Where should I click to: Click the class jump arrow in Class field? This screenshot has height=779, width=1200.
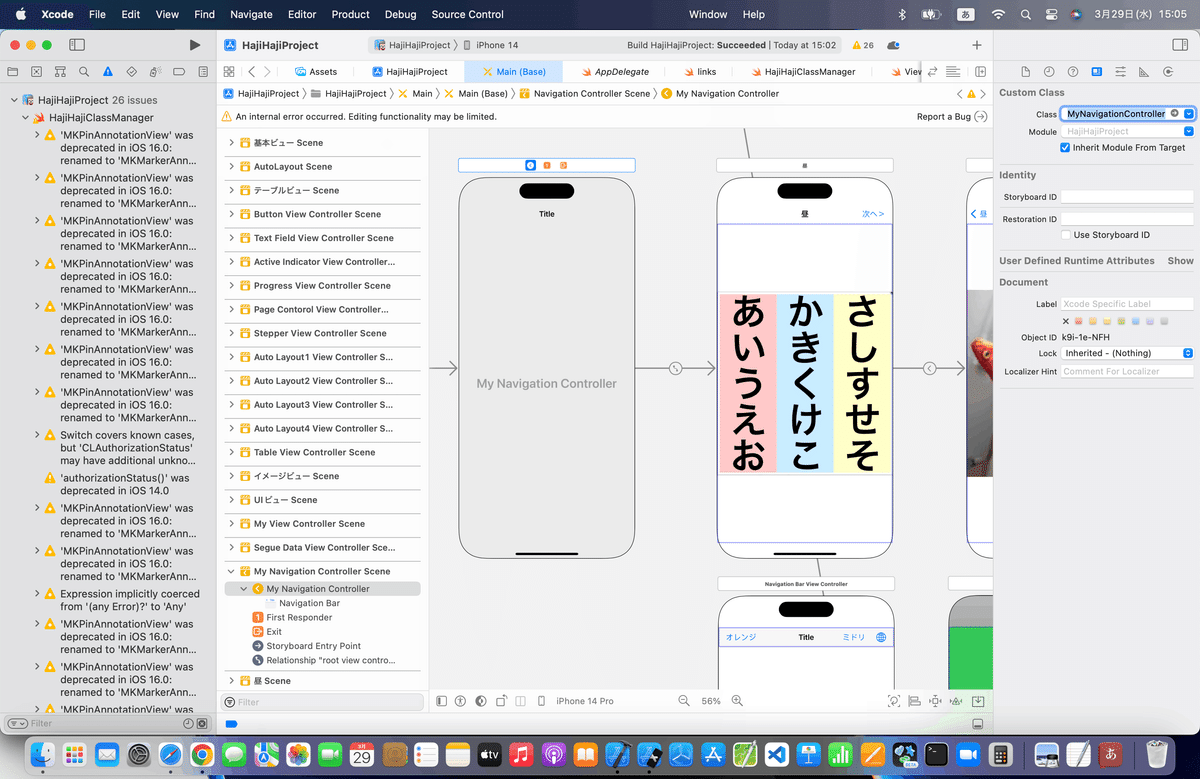pyautogui.click(x=1175, y=114)
